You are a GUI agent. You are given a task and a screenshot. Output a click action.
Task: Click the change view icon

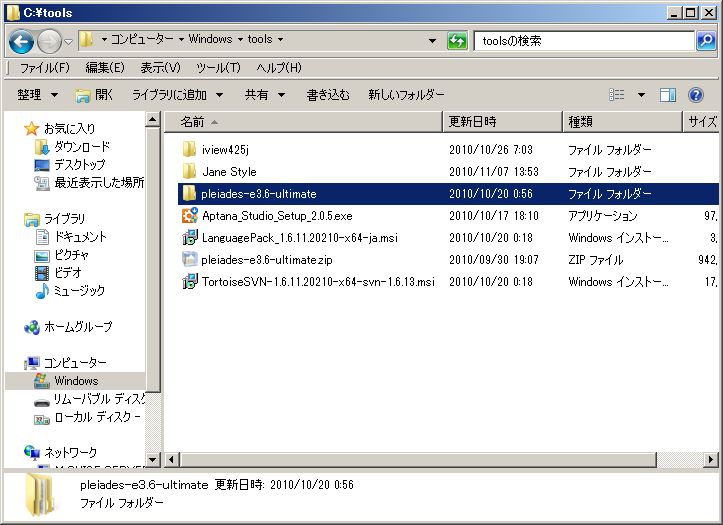coord(616,95)
